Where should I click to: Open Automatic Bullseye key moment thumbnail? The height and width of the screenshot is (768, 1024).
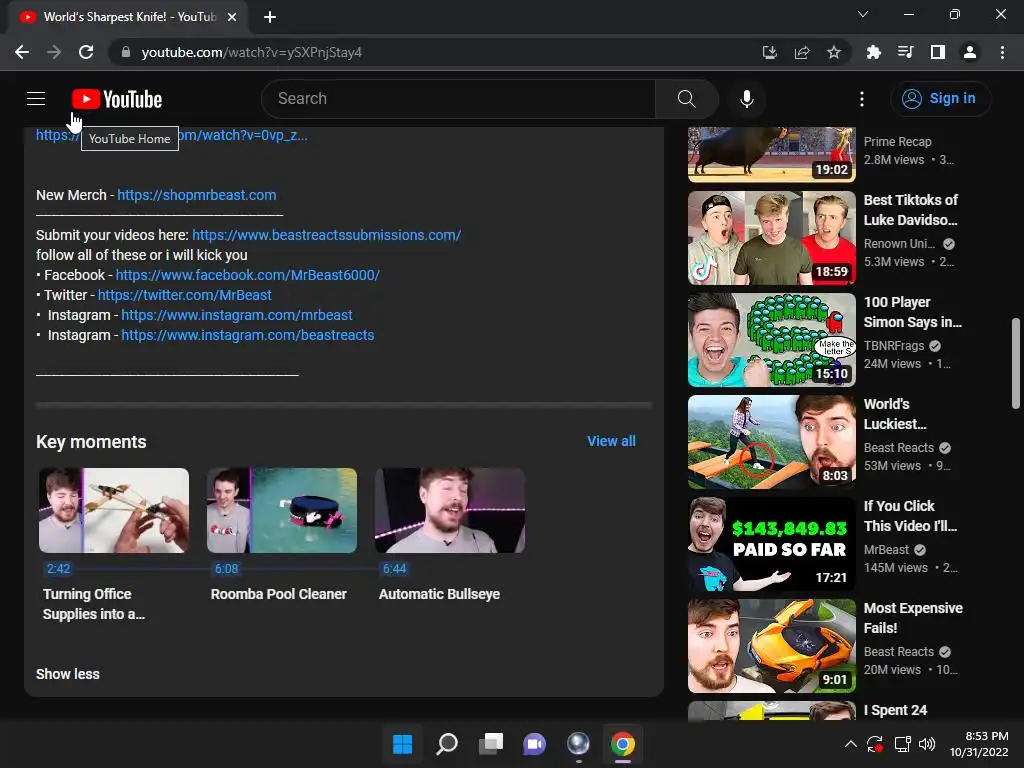coord(449,510)
